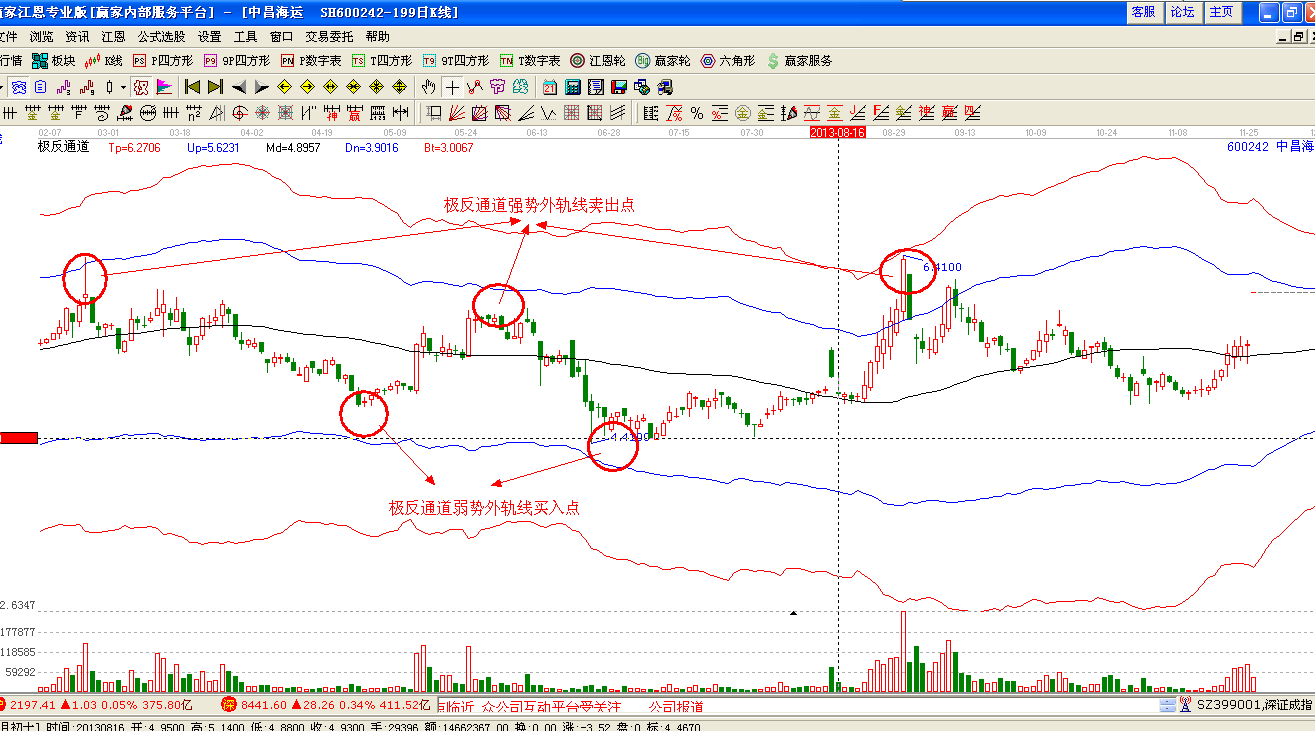Screen dimensions: 1315x731
Task: Click the percent (%) tool icon
Action: [x=696, y=112]
